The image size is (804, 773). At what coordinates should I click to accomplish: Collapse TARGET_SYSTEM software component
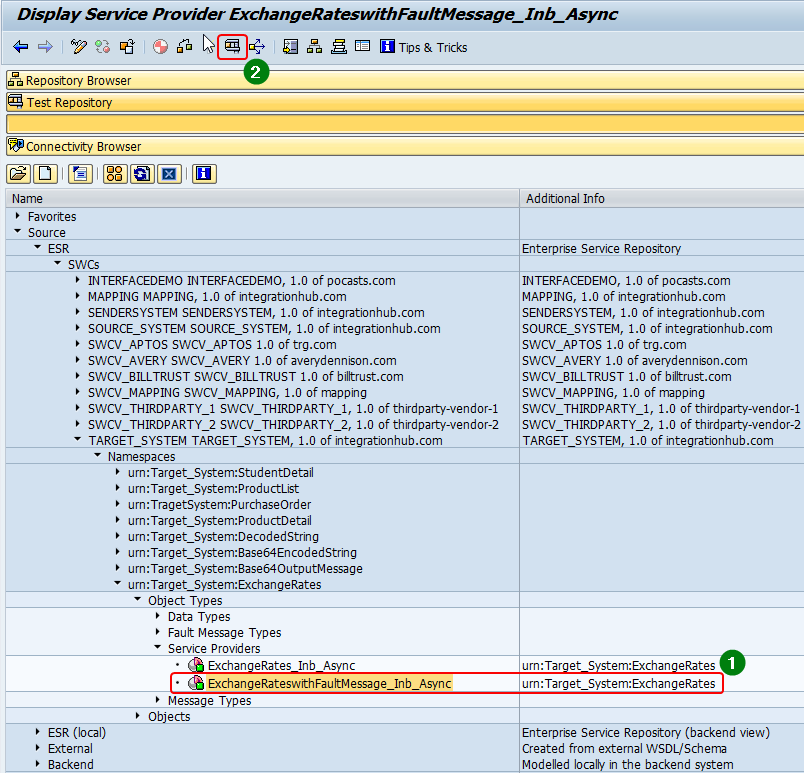[78, 439]
